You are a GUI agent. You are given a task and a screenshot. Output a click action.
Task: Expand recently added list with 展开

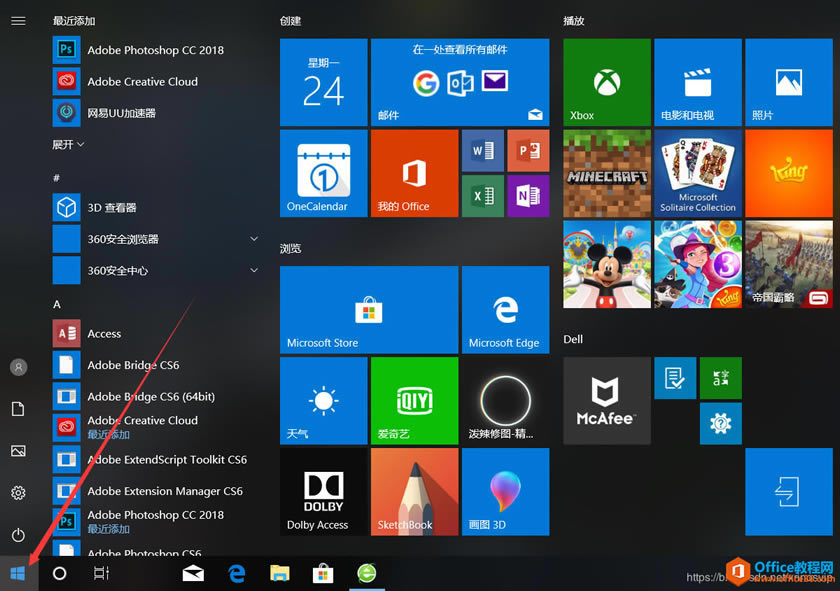coord(68,145)
